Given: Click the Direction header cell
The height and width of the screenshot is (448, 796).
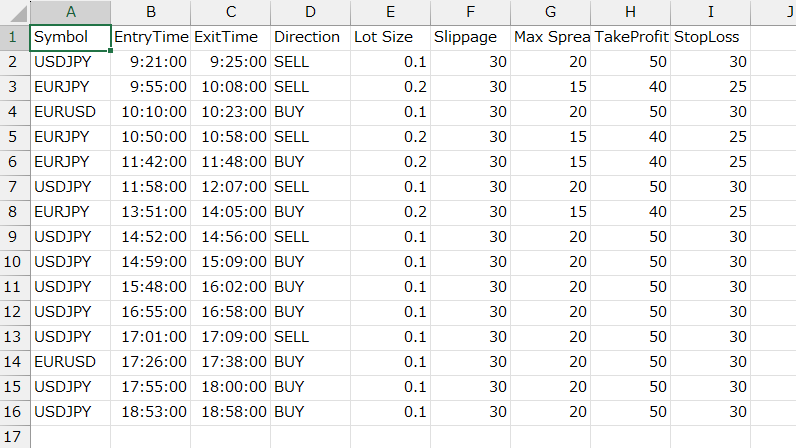Looking at the screenshot, I should (x=310, y=37).
